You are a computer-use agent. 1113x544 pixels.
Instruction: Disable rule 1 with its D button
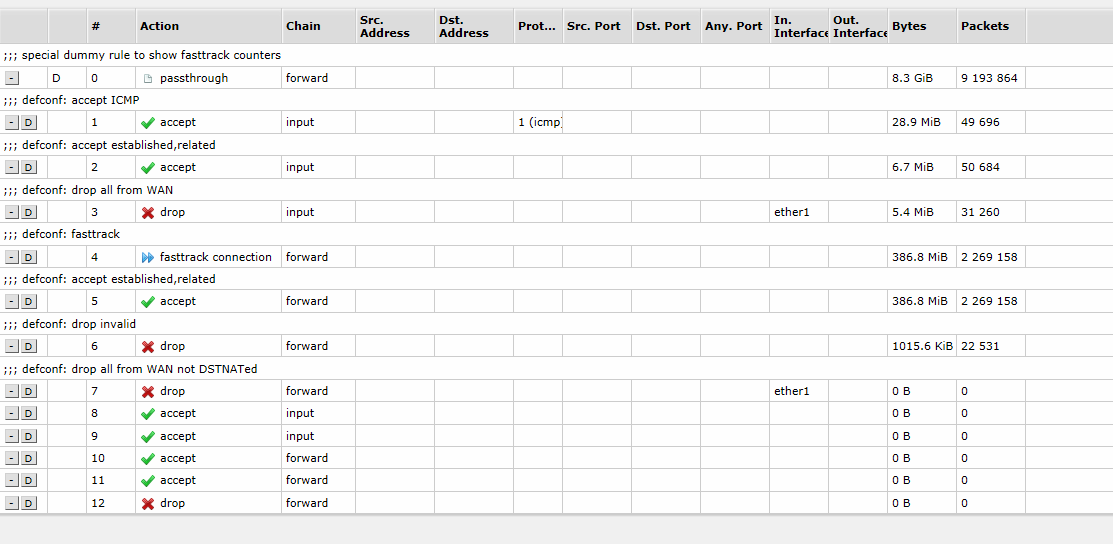[29, 123]
